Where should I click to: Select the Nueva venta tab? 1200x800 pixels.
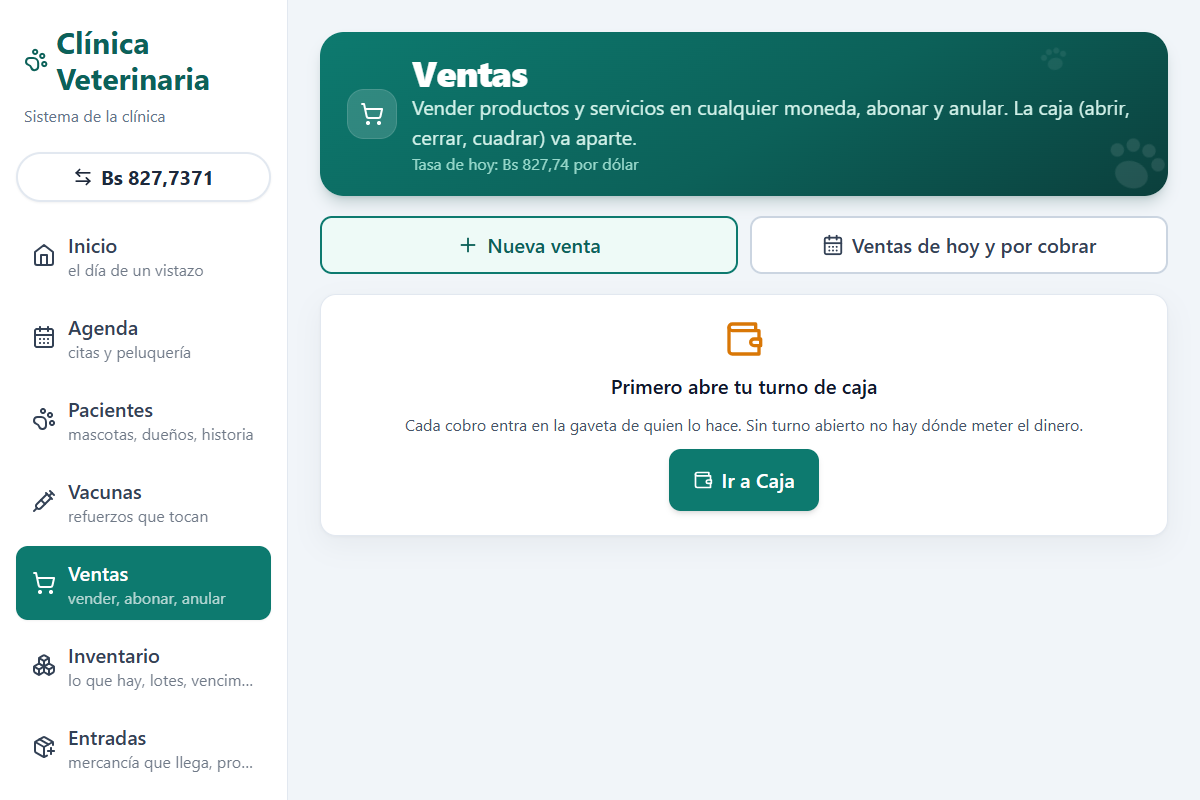click(x=529, y=245)
